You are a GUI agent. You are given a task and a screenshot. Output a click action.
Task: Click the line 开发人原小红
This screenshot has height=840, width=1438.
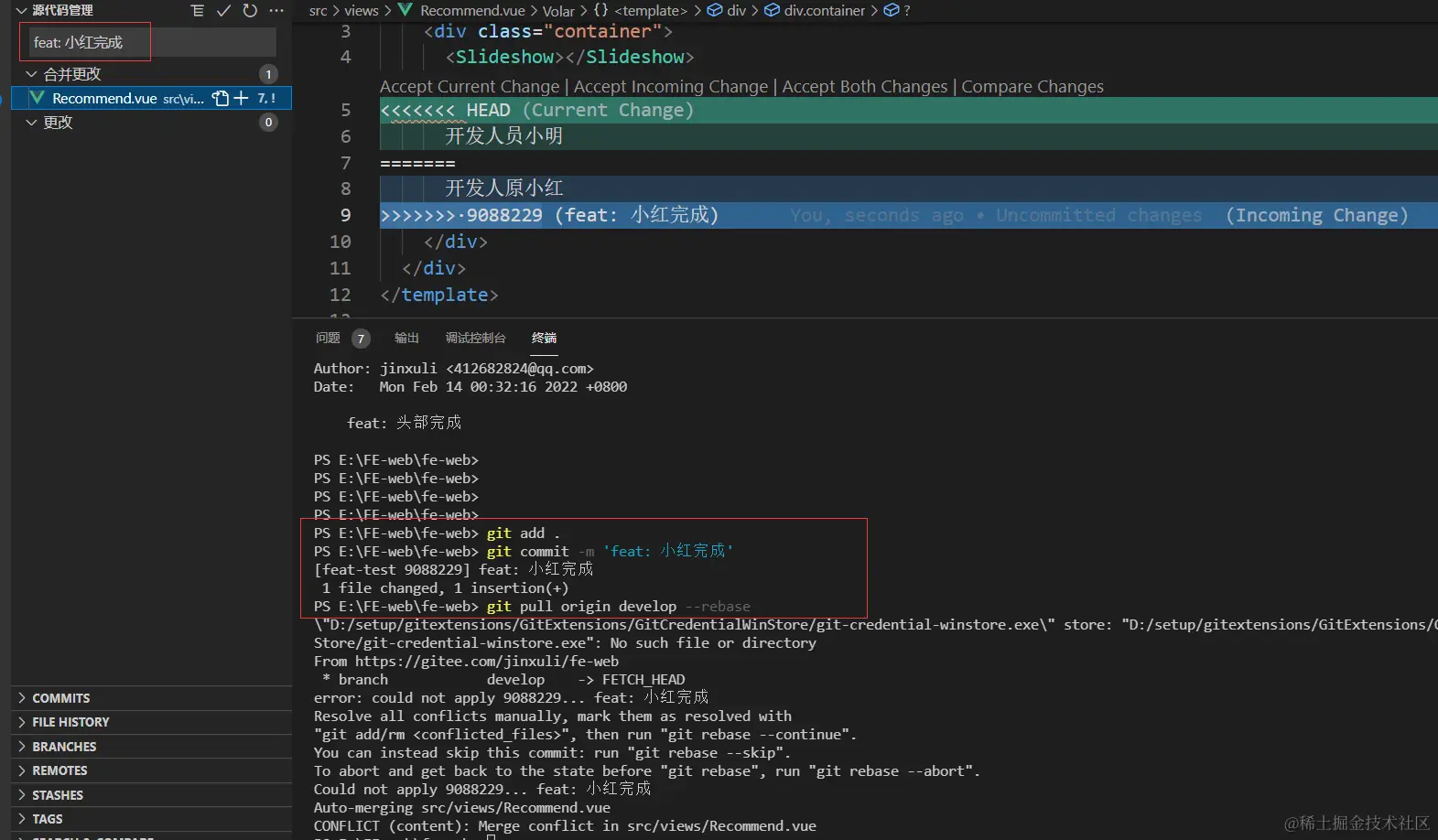pos(503,188)
